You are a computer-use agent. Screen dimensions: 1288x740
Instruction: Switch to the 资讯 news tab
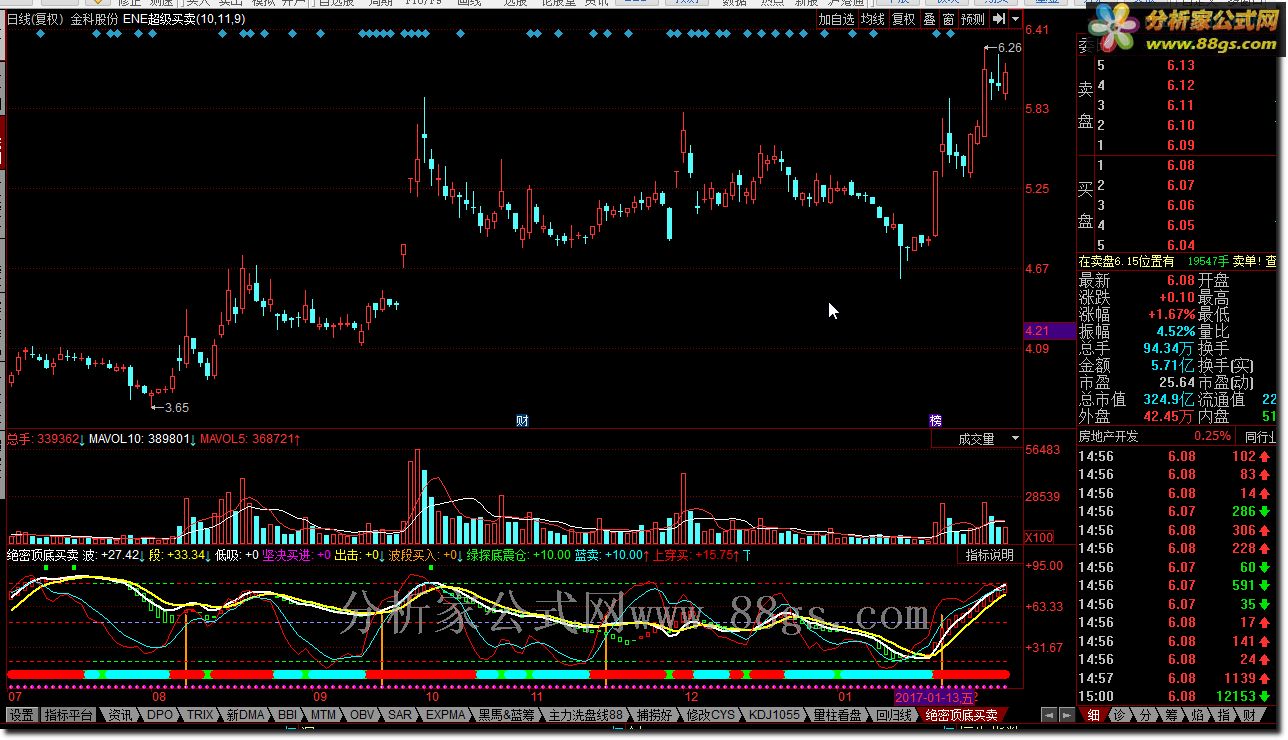[x=121, y=715]
